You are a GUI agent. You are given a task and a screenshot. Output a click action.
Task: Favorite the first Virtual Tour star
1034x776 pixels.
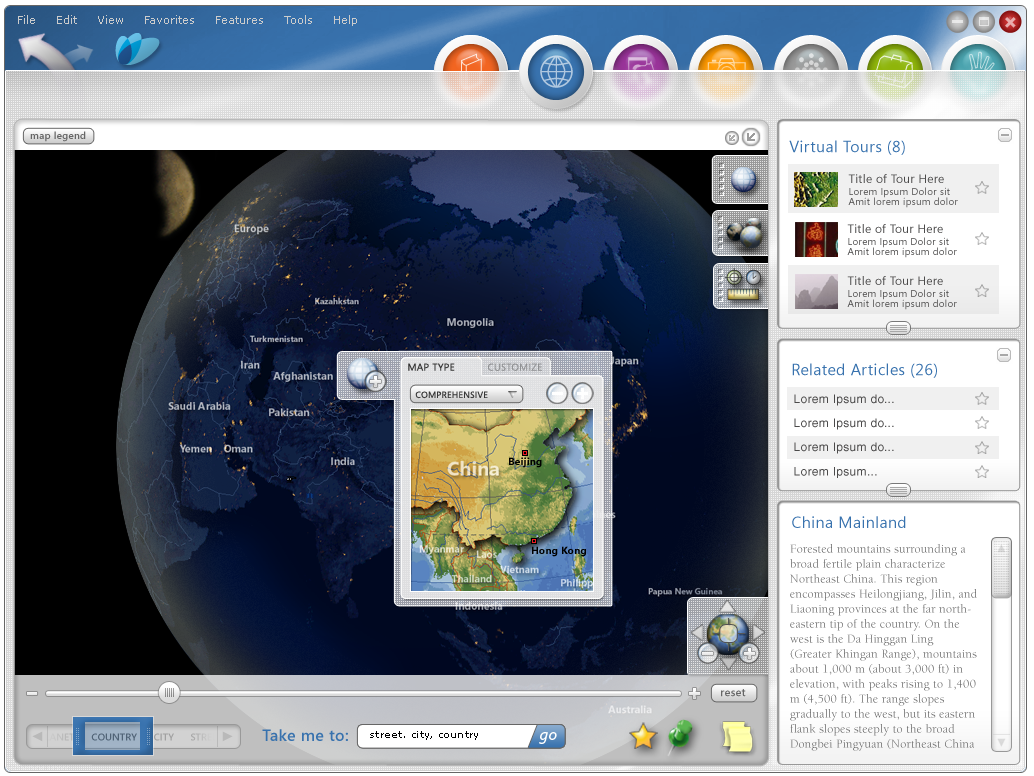click(x=982, y=188)
